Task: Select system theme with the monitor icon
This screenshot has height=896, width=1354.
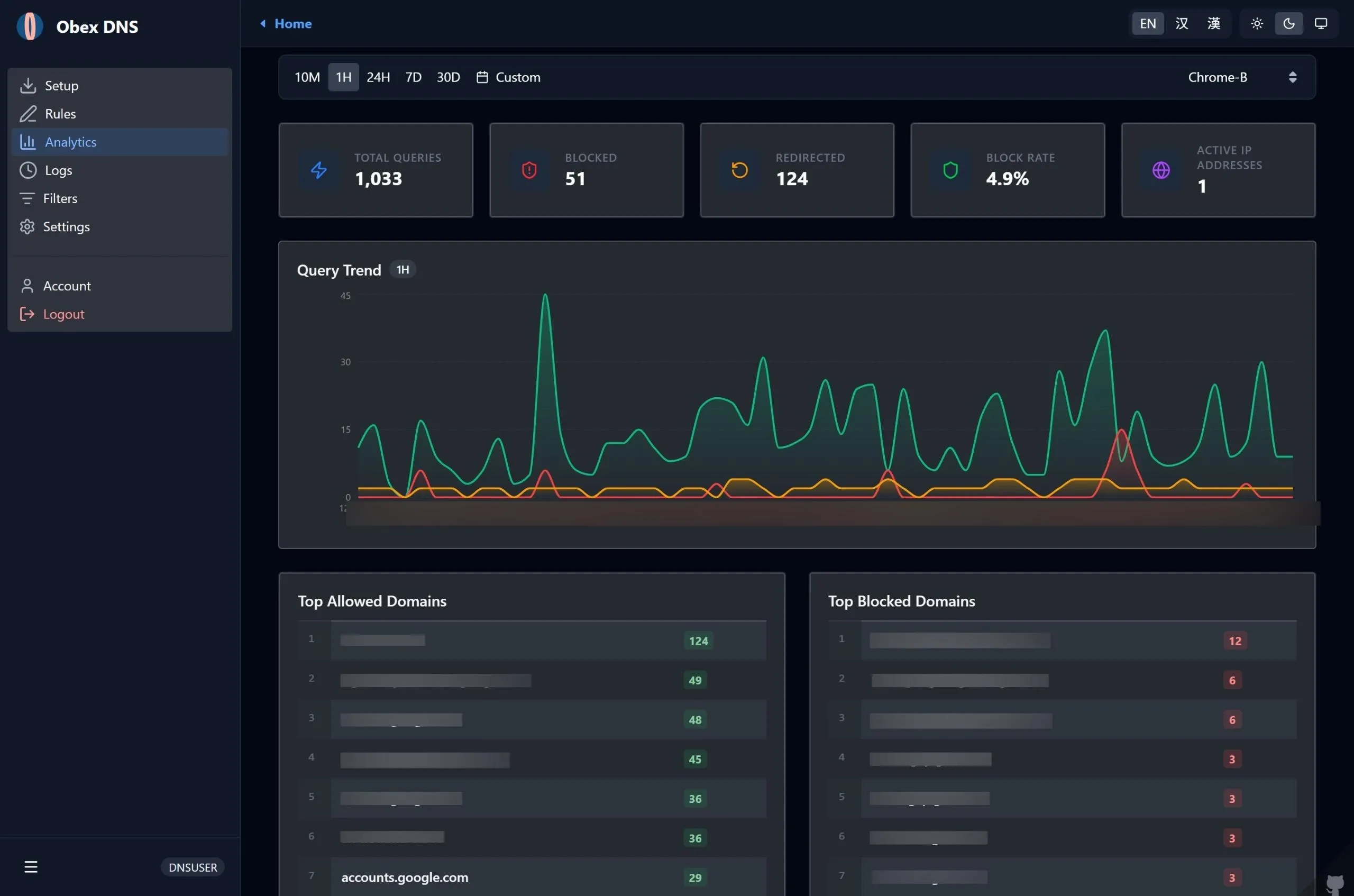Action: [1321, 23]
